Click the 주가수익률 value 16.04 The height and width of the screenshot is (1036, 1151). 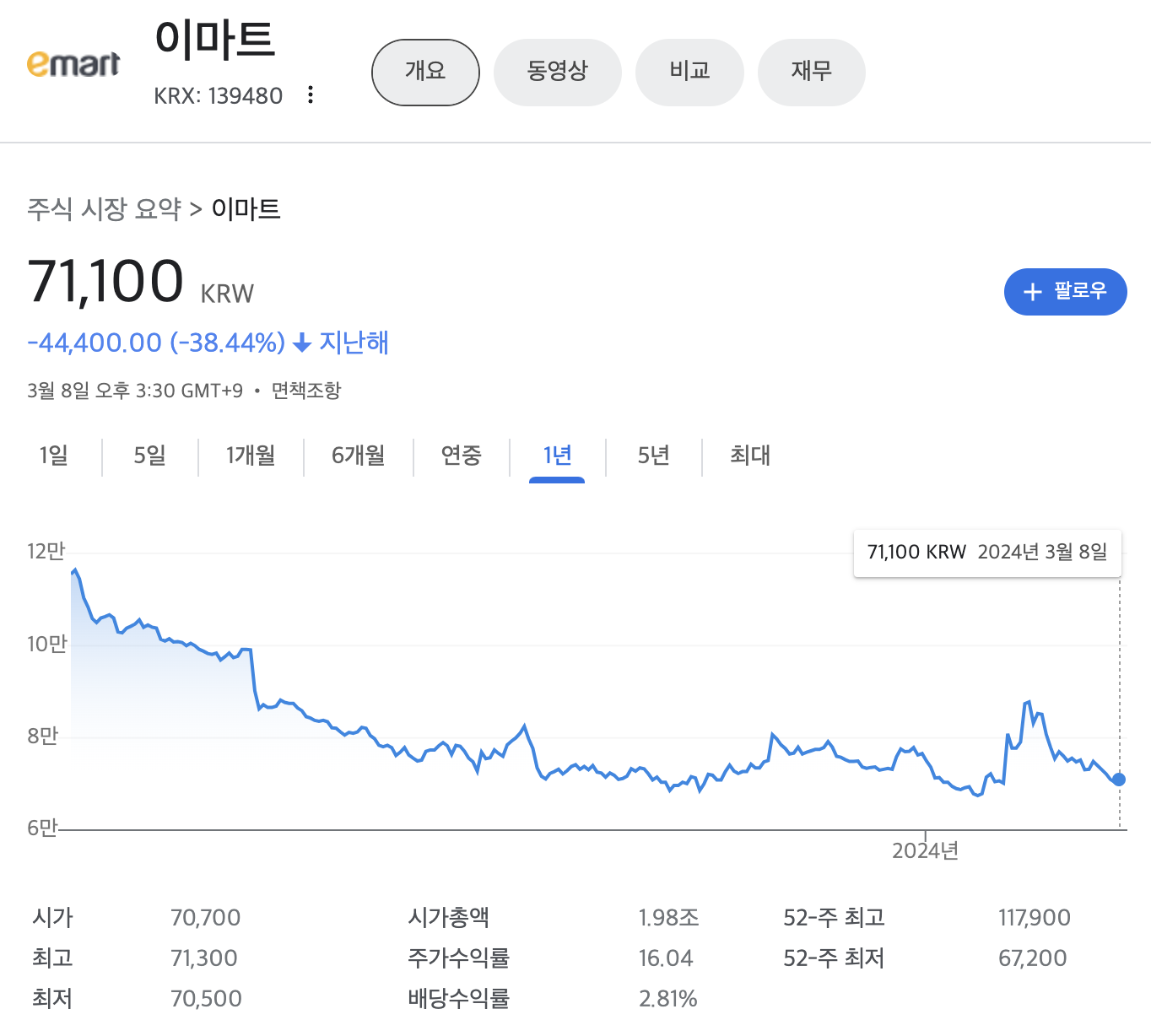point(666,958)
